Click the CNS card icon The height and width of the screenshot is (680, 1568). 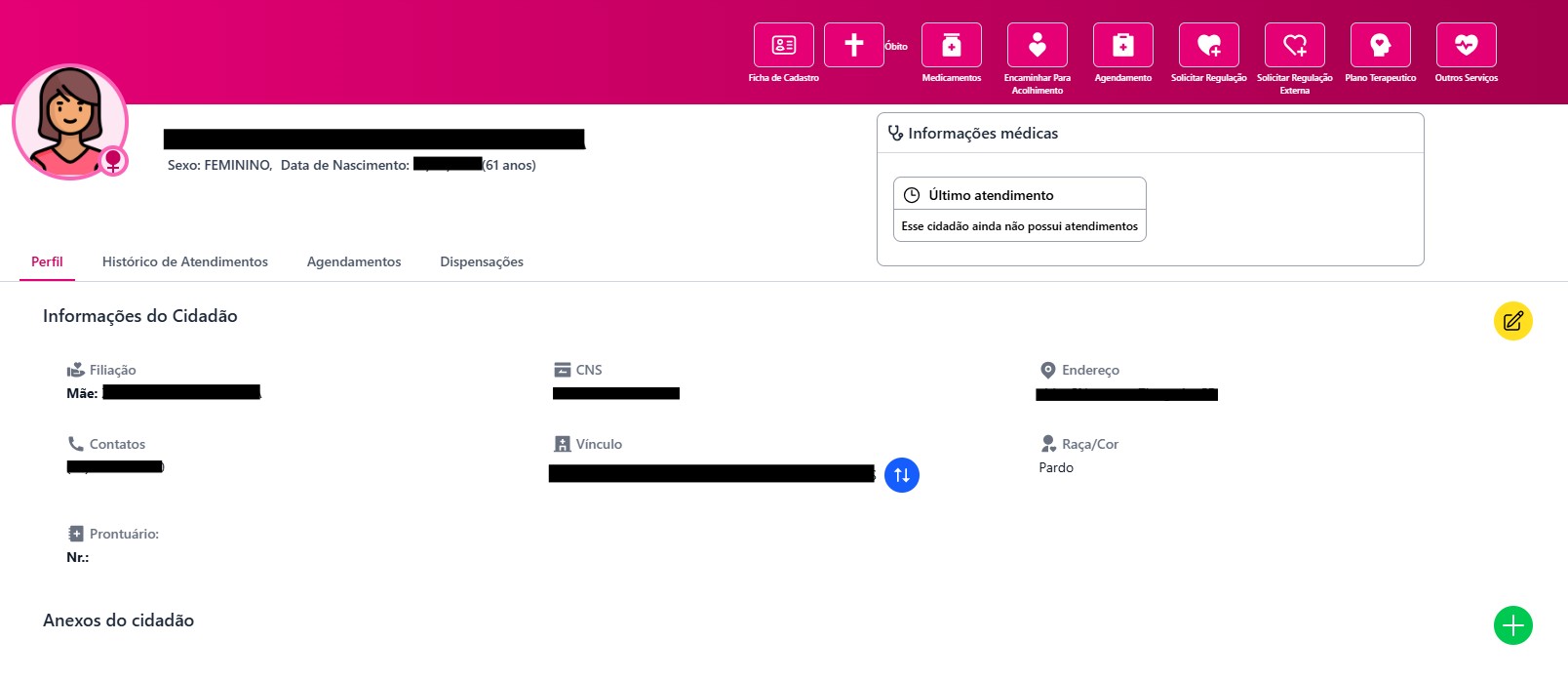pyautogui.click(x=562, y=370)
